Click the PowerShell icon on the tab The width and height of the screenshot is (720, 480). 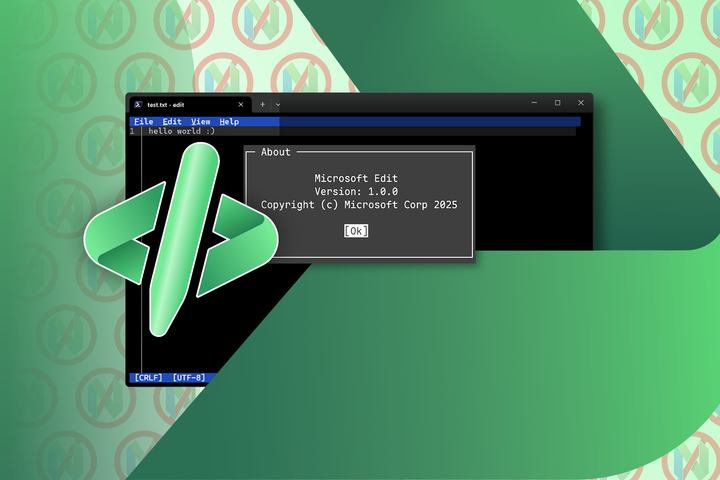[138, 105]
